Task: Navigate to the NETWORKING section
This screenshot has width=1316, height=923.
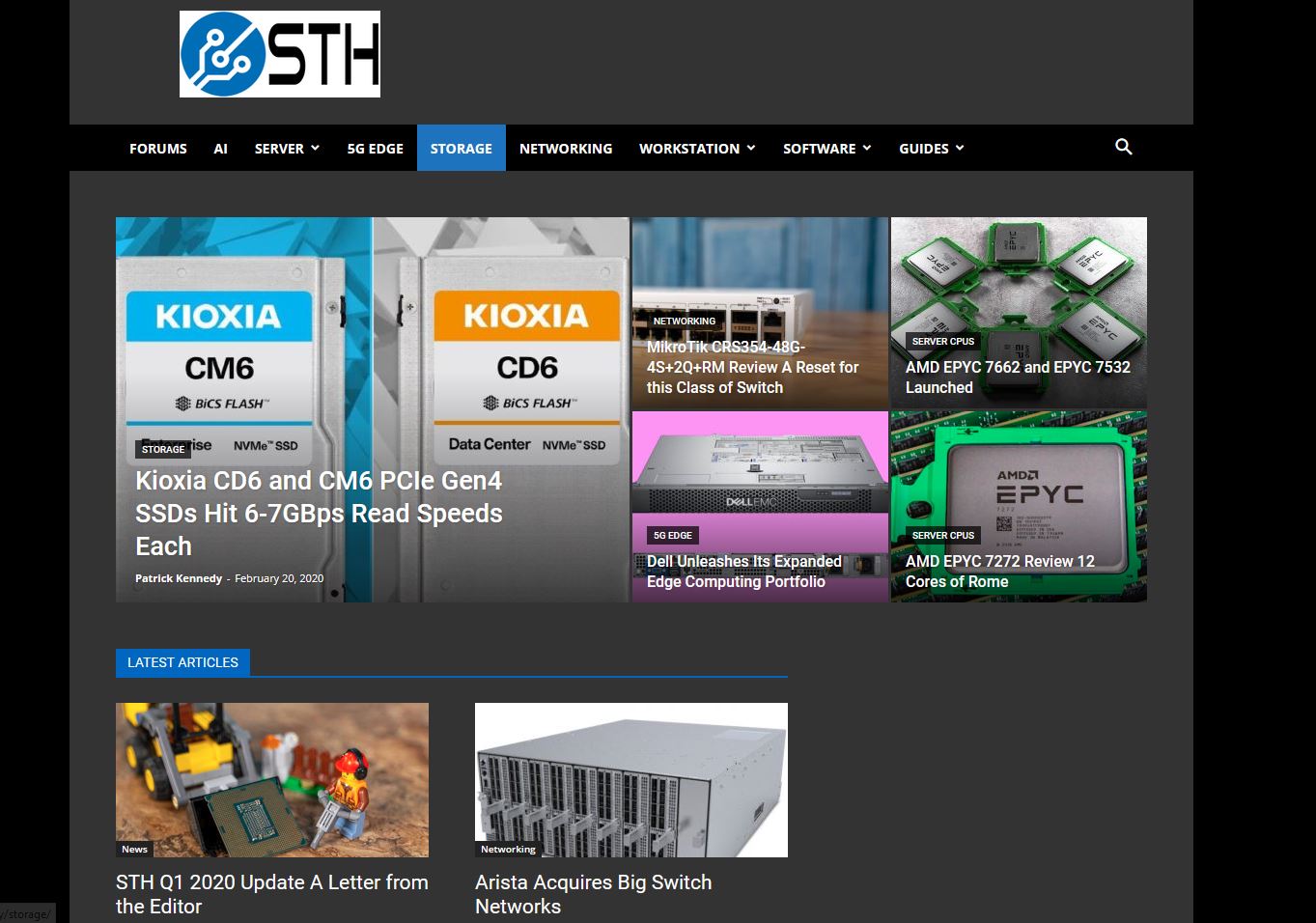Action: click(566, 148)
